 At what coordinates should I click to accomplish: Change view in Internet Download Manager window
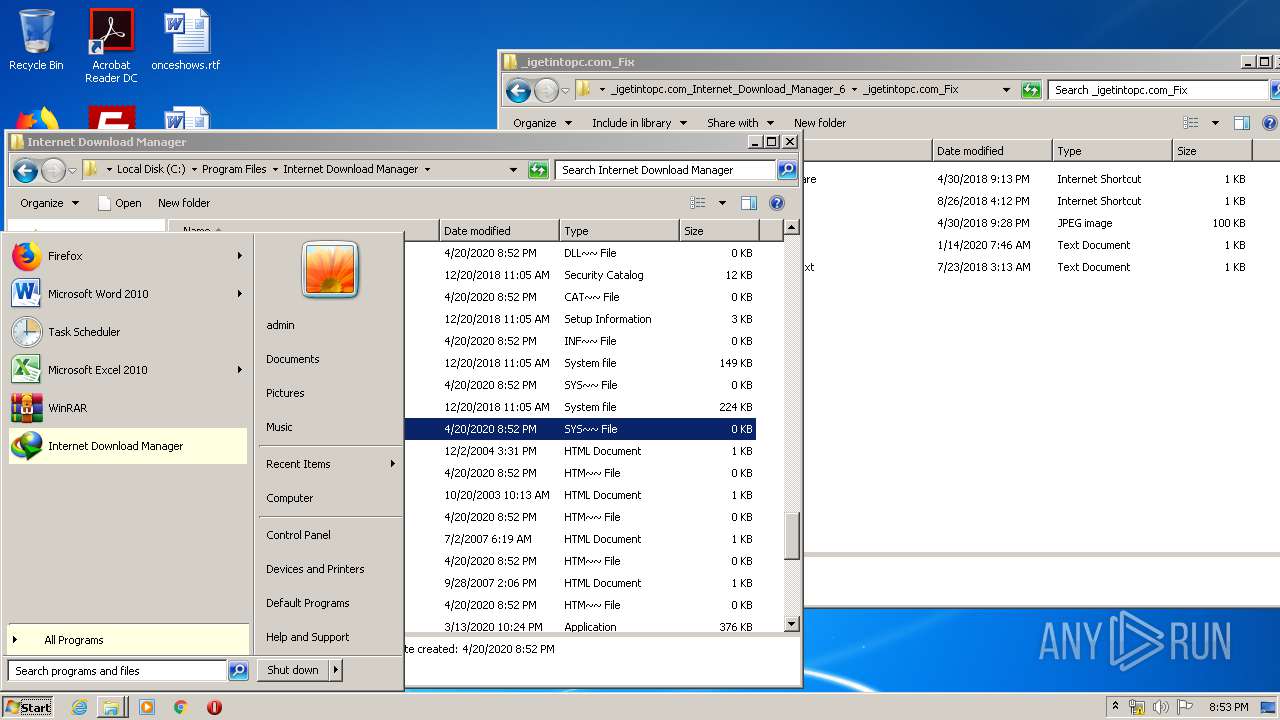(698, 203)
